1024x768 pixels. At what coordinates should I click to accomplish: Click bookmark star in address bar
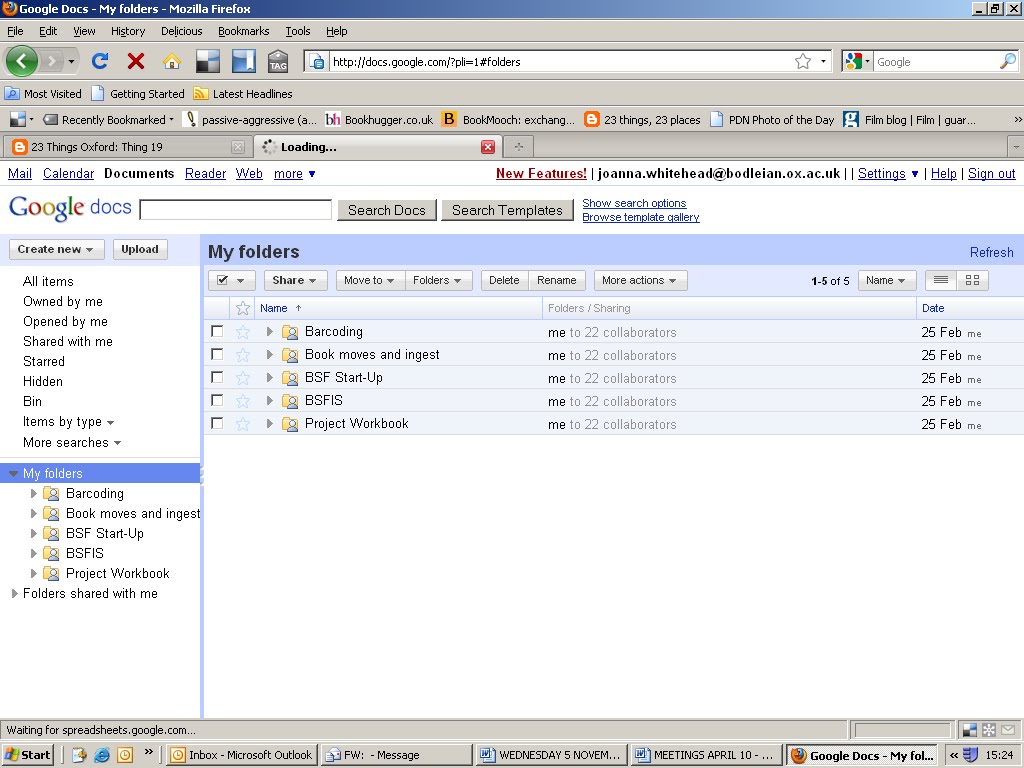(x=803, y=61)
